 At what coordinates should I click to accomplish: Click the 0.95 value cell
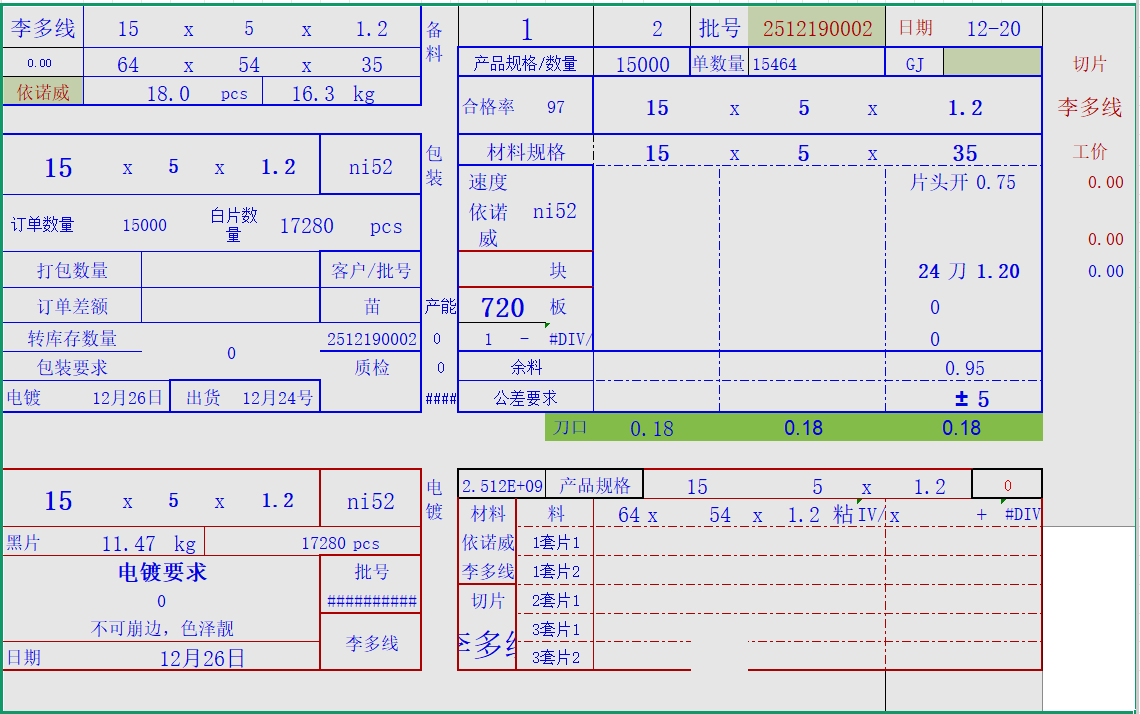click(964, 368)
